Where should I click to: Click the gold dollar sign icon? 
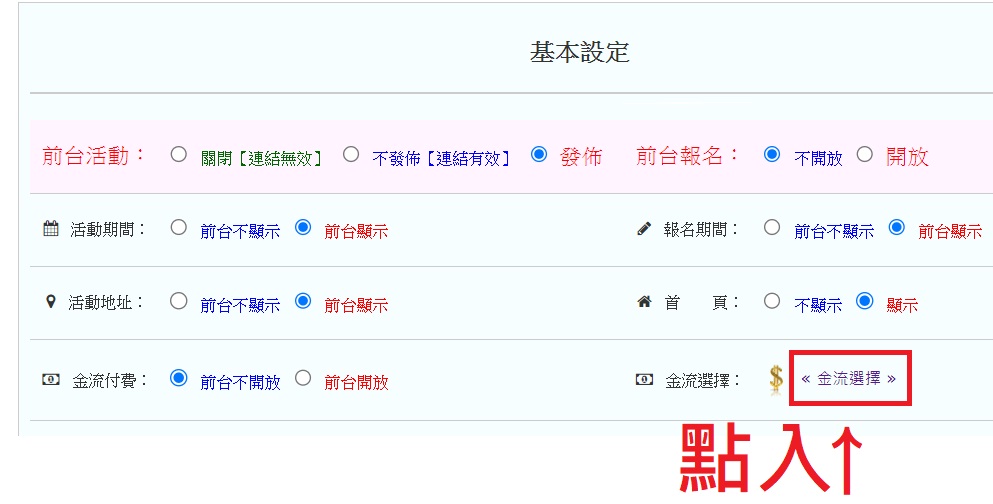pos(776,379)
